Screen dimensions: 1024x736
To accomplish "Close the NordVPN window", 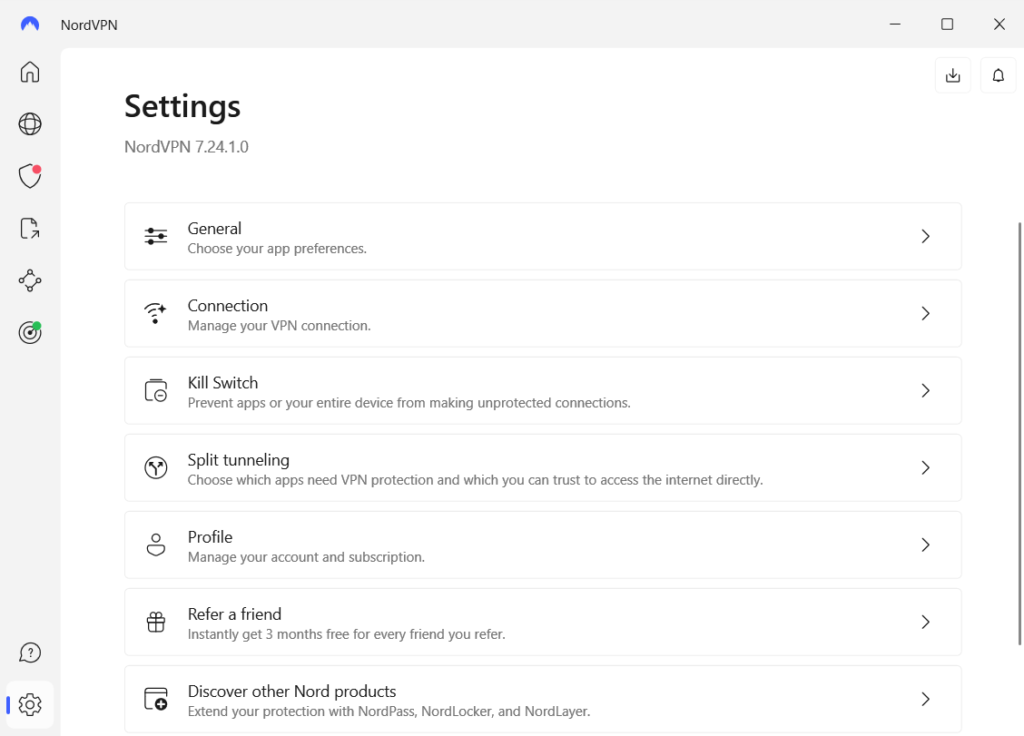I will [999, 24].
